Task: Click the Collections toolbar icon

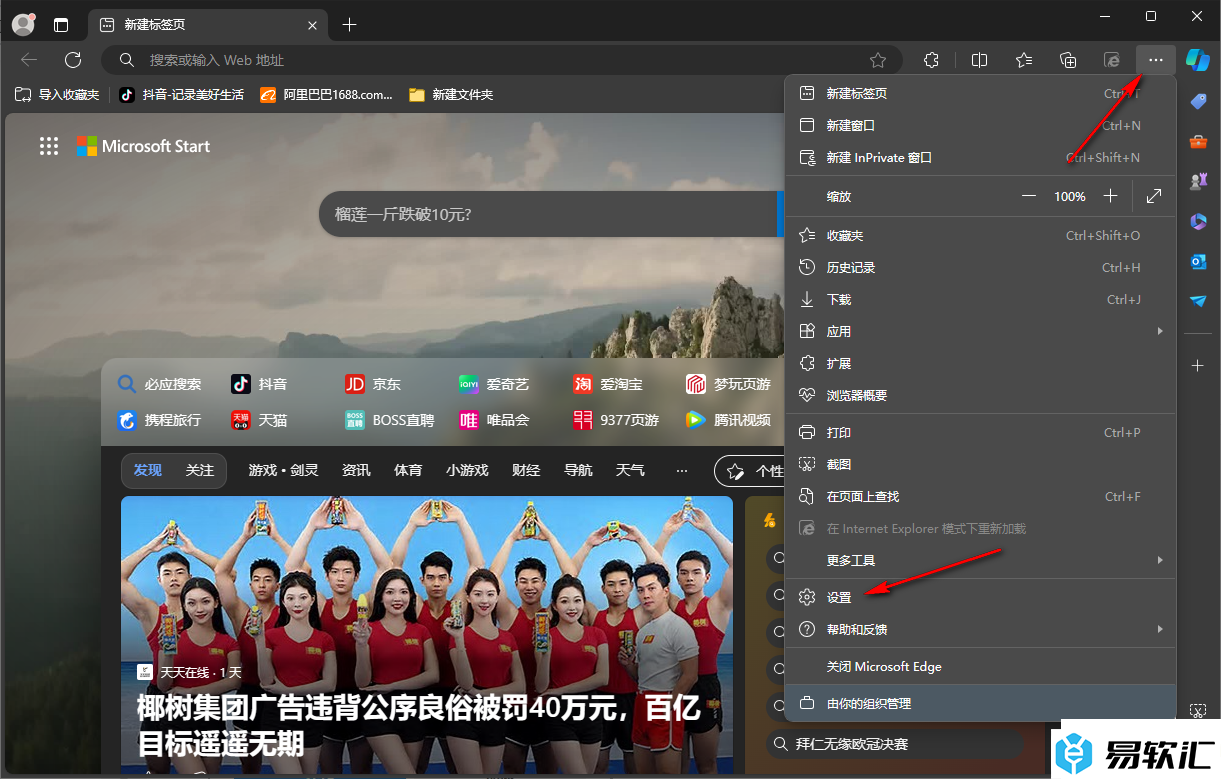Action: [x=1068, y=60]
